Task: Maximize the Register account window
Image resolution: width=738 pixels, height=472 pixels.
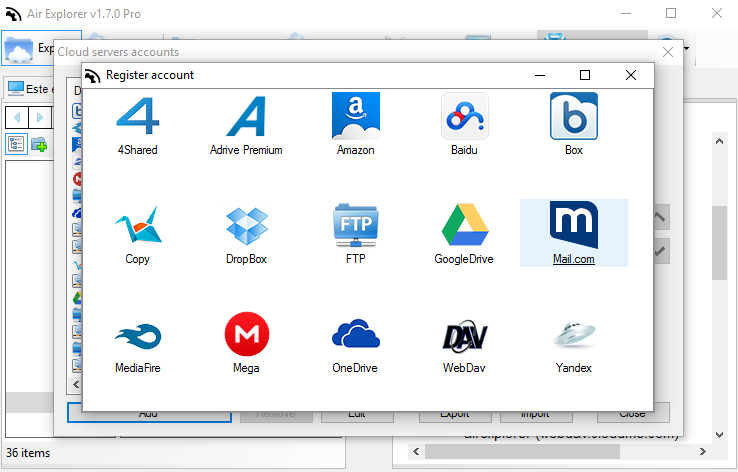Action: tap(585, 75)
